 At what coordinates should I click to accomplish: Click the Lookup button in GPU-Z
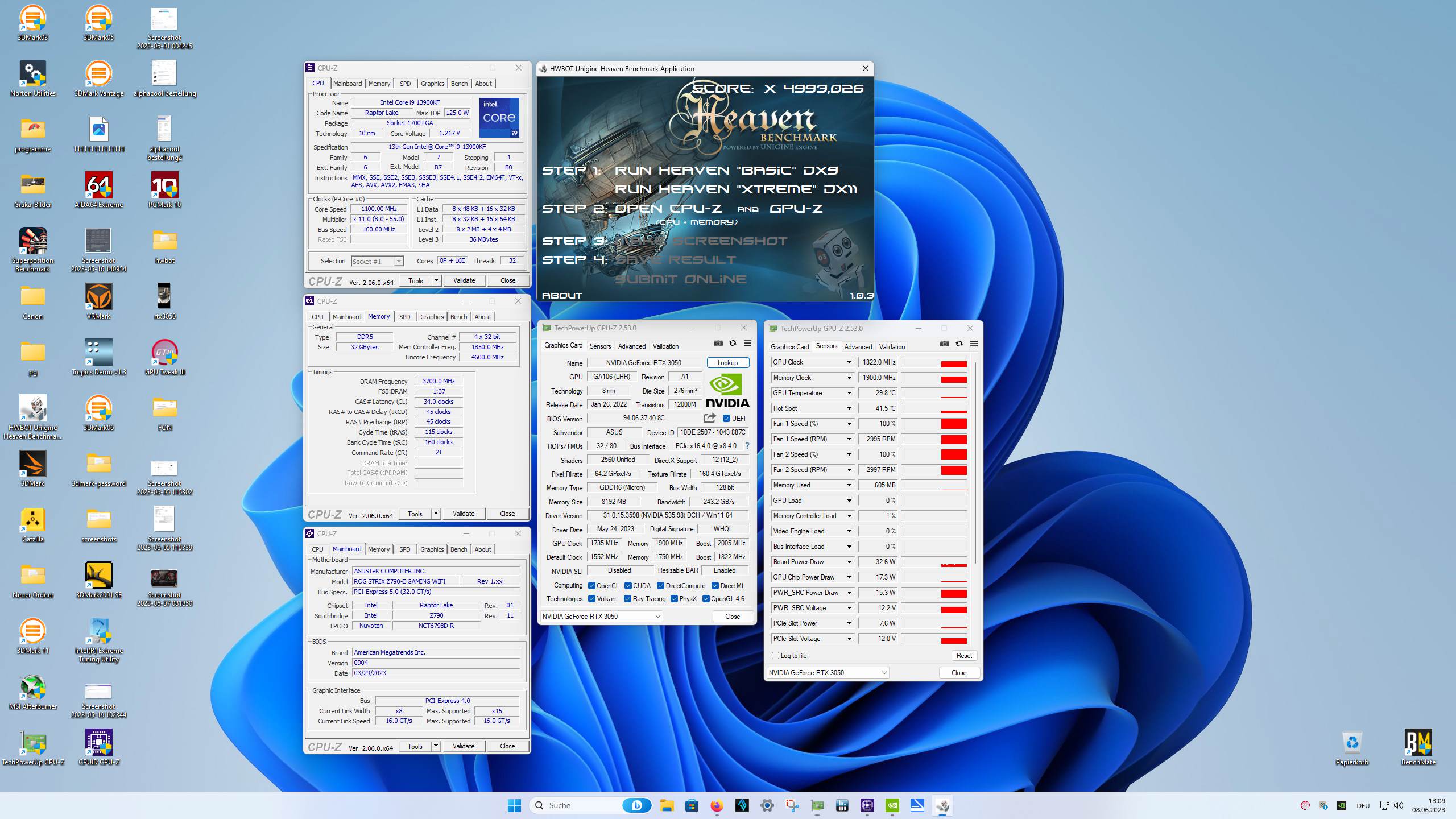[x=727, y=363]
